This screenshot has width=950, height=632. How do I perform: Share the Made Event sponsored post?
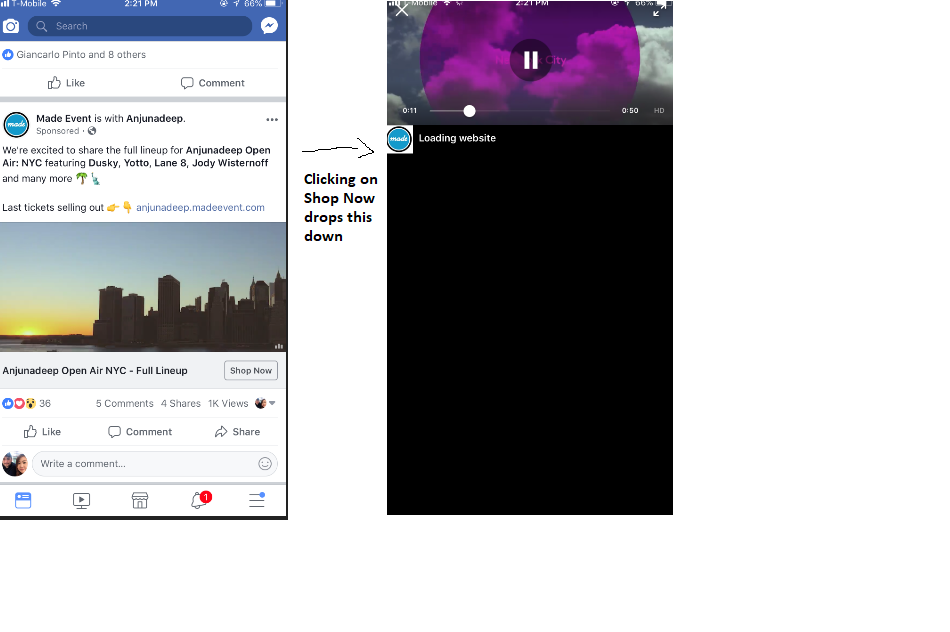pos(237,431)
